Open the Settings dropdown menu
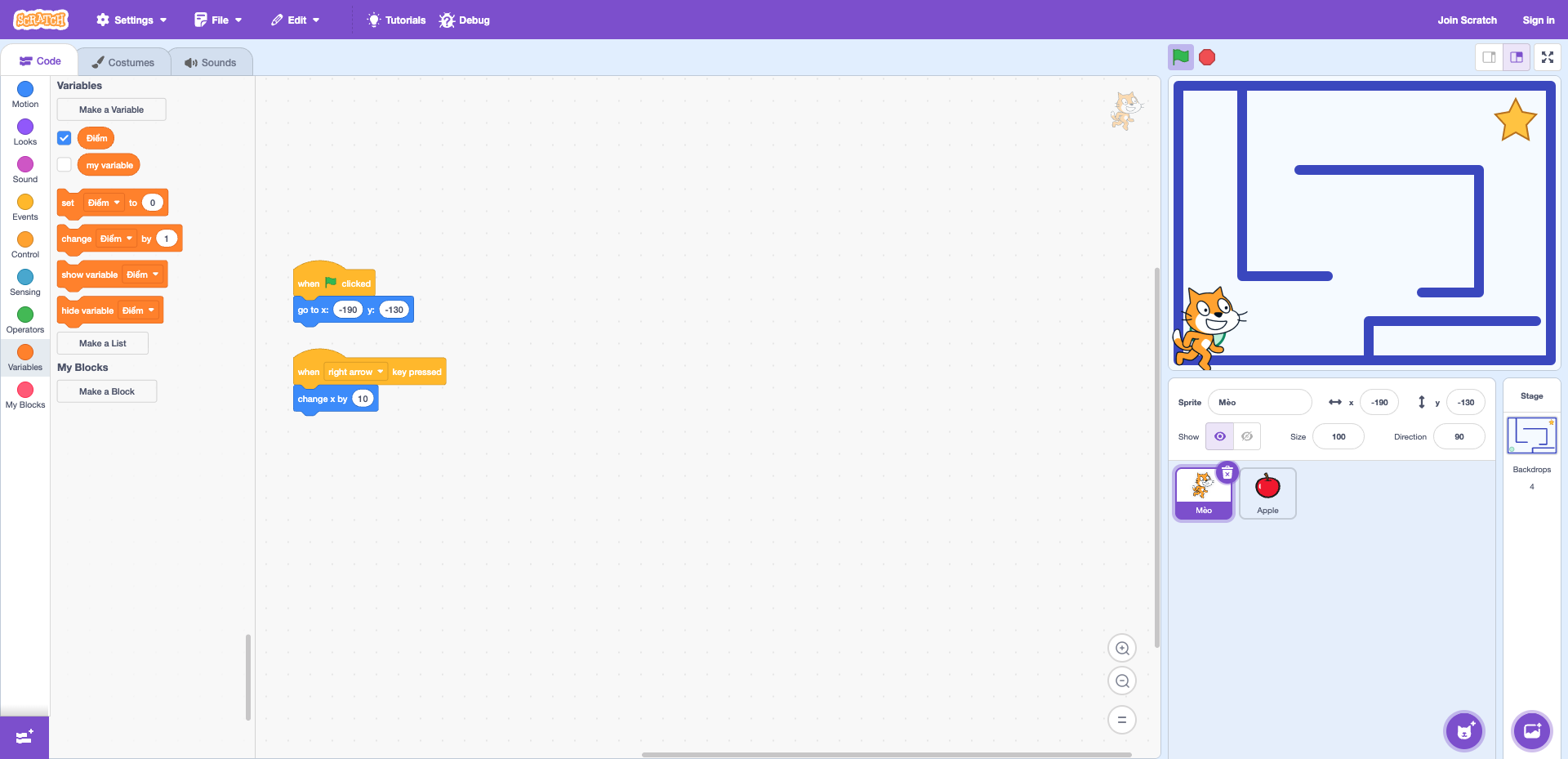 point(131,20)
